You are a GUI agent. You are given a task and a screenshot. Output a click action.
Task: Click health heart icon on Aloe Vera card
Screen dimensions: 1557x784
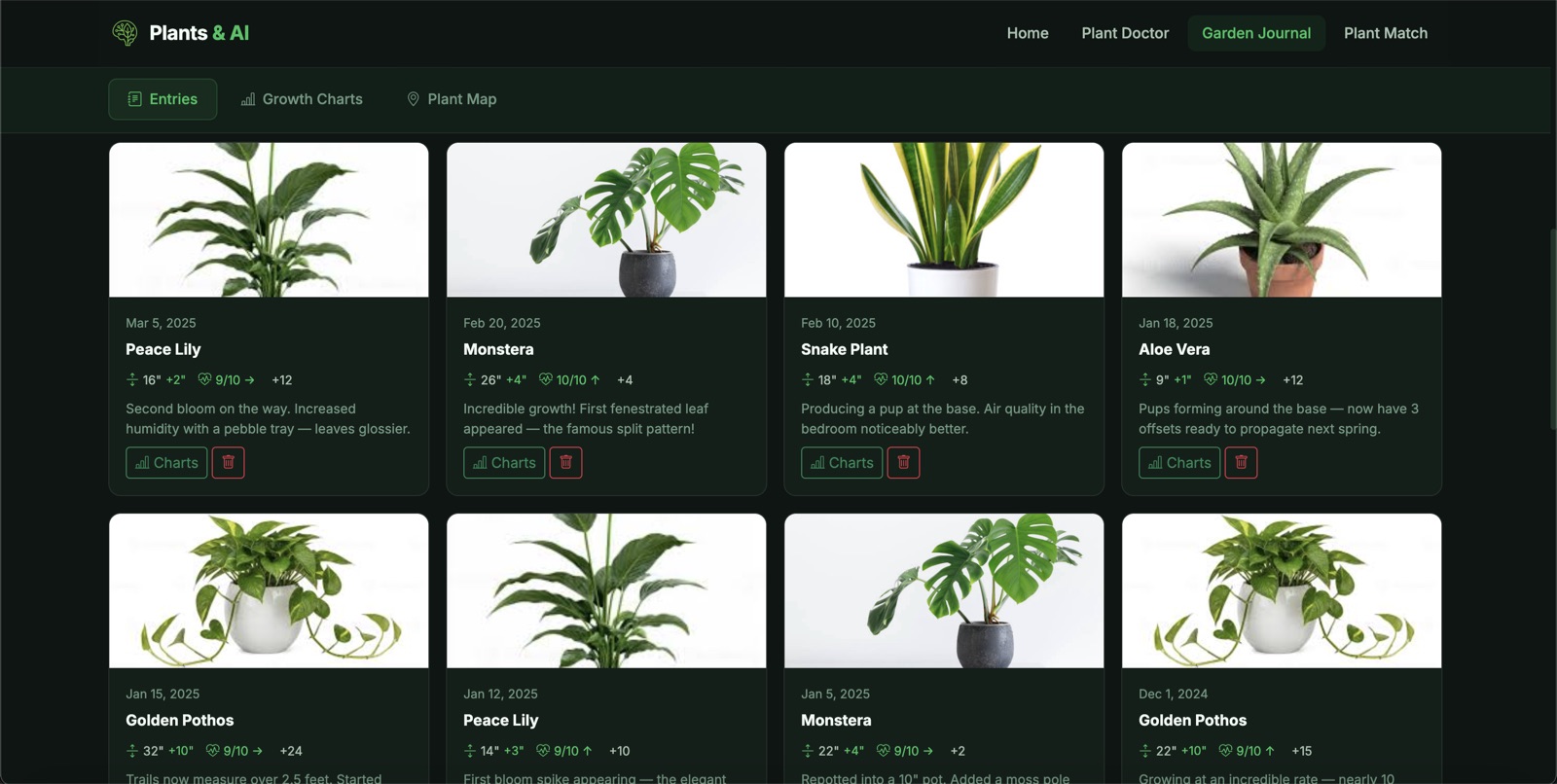point(1211,379)
